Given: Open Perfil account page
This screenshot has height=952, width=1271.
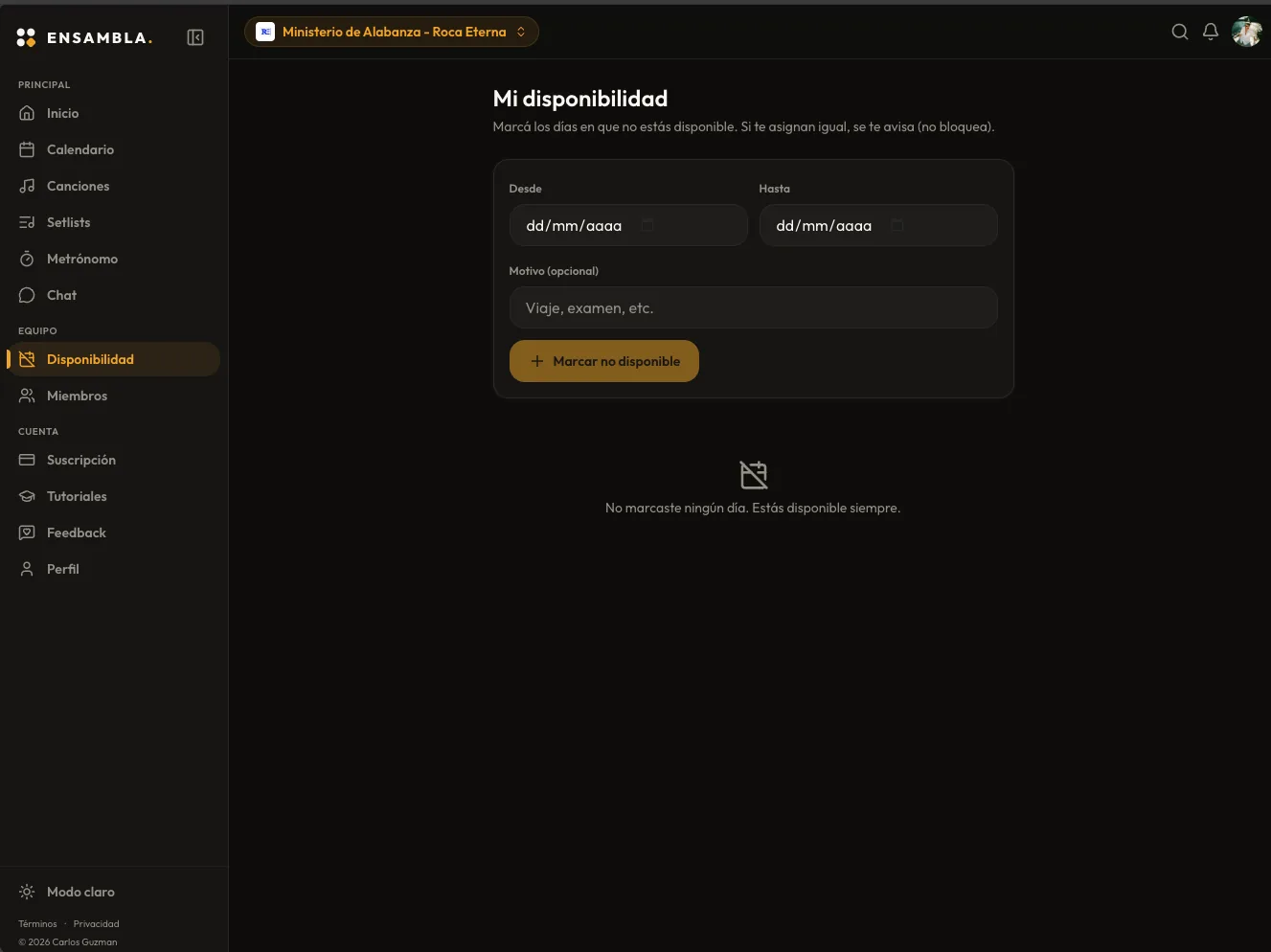Looking at the screenshot, I should [x=114, y=569].
